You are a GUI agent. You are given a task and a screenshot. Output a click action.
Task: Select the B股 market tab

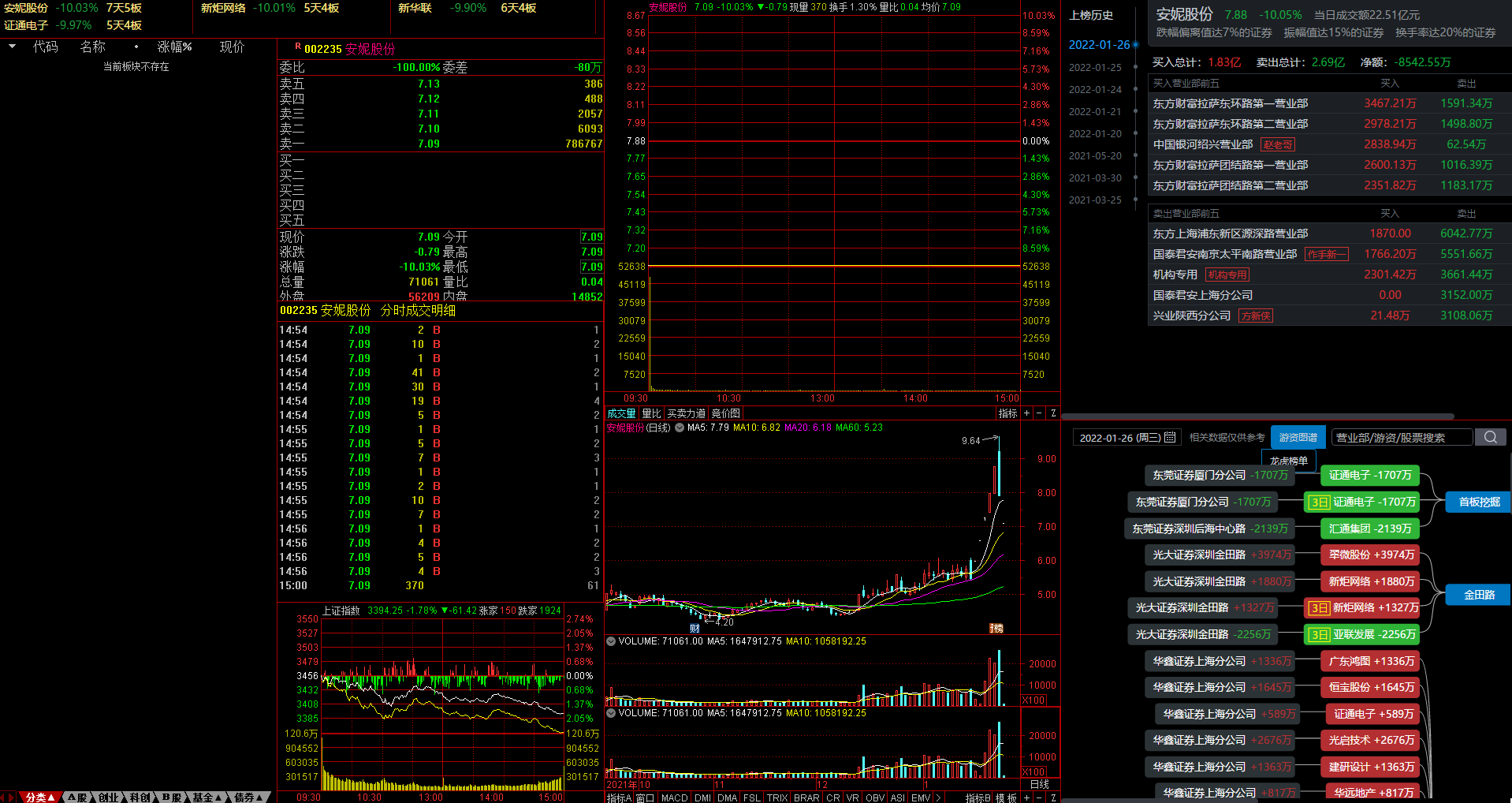pyautogui.click(x=172, y=797)
